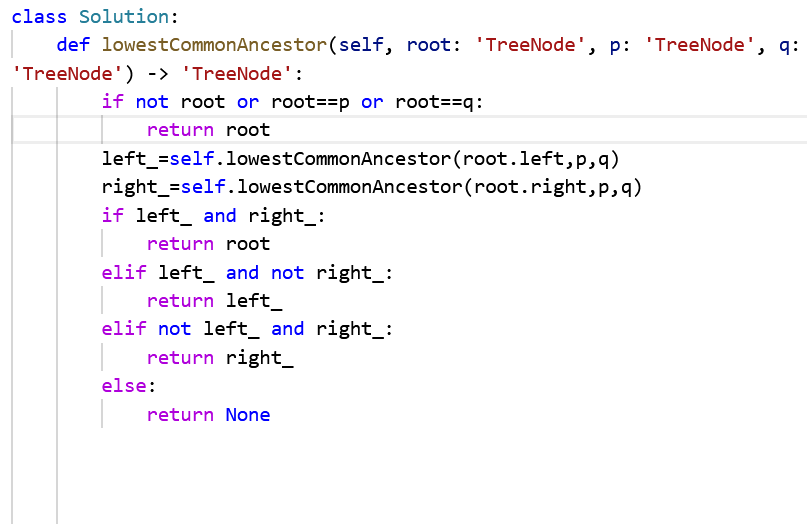The width and height of the screenshot is (807, 524).
Task: Click the 'None' value on the last line
Action: click(248, 414)
